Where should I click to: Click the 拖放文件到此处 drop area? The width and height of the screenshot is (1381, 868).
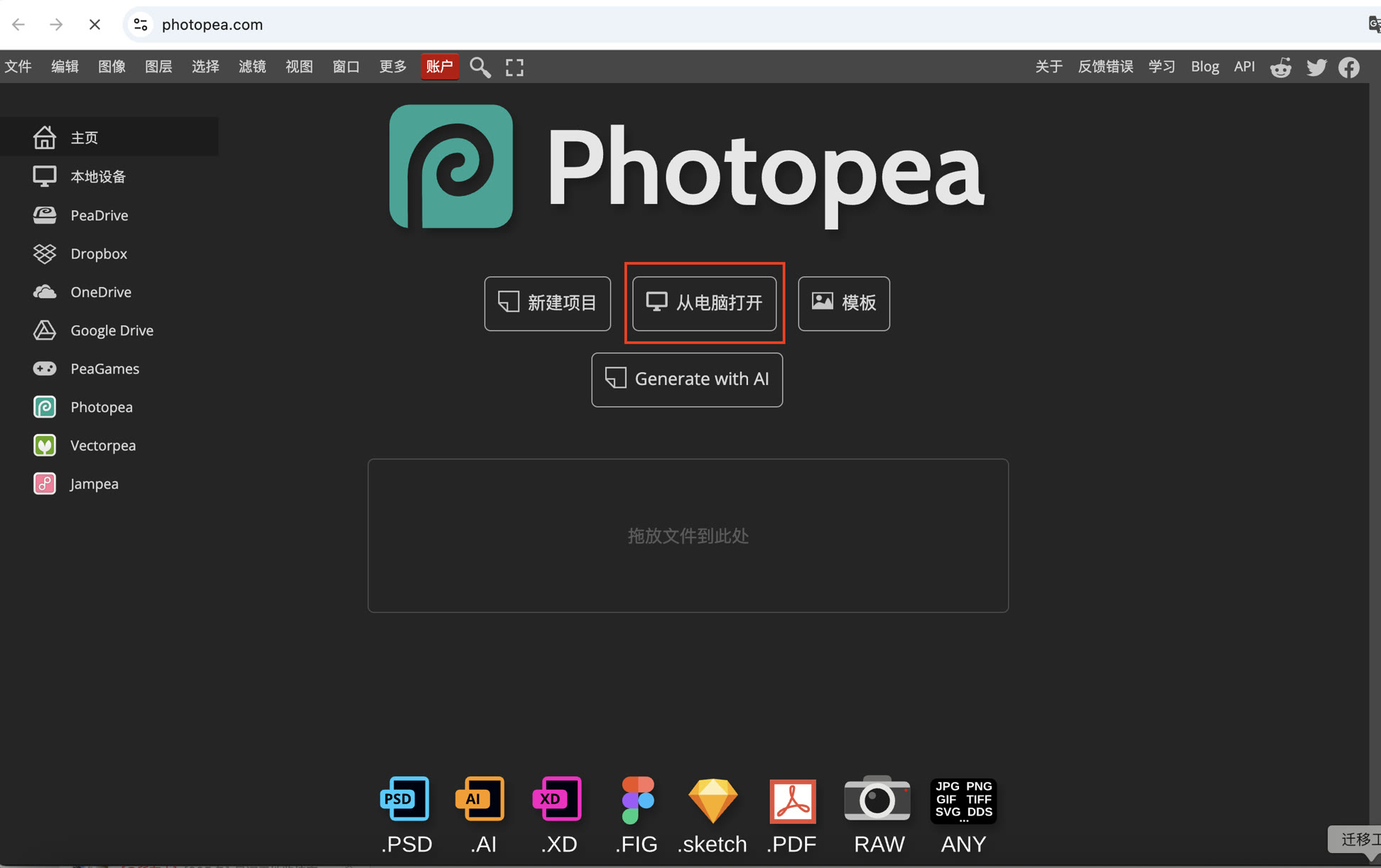[688, 536]
